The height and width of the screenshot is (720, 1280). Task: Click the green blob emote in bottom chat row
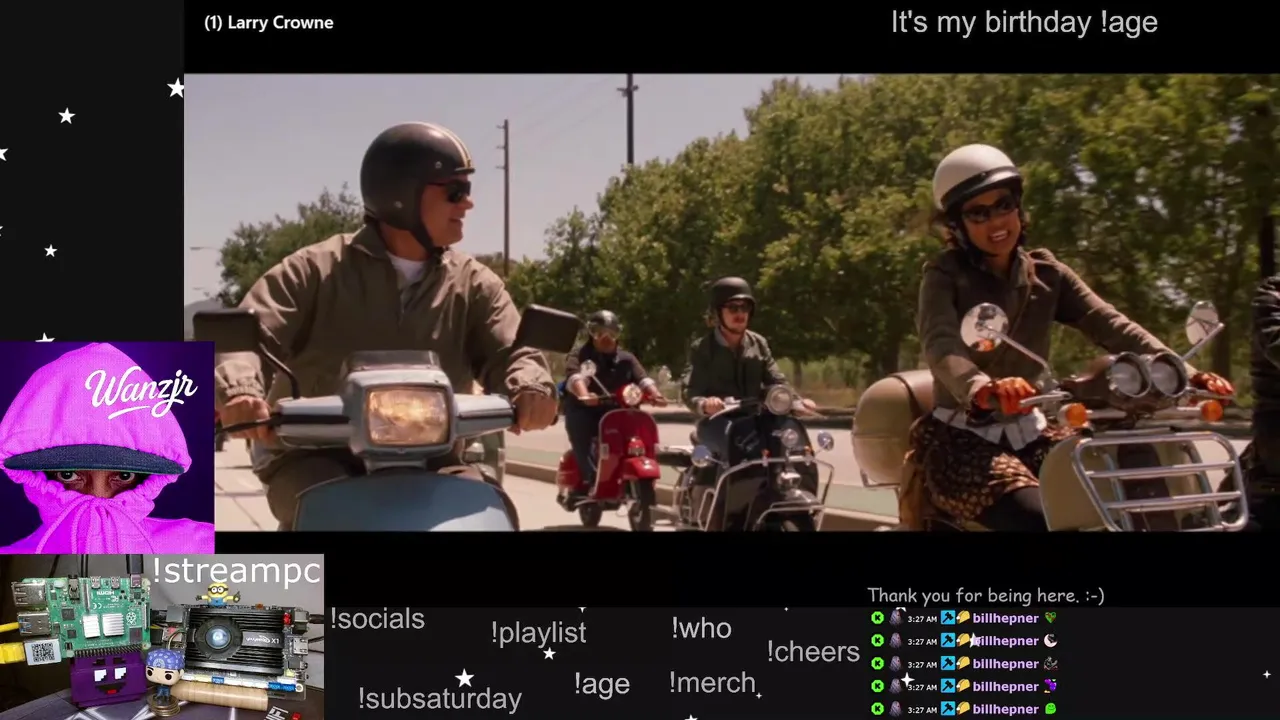tap(1050, 709)
